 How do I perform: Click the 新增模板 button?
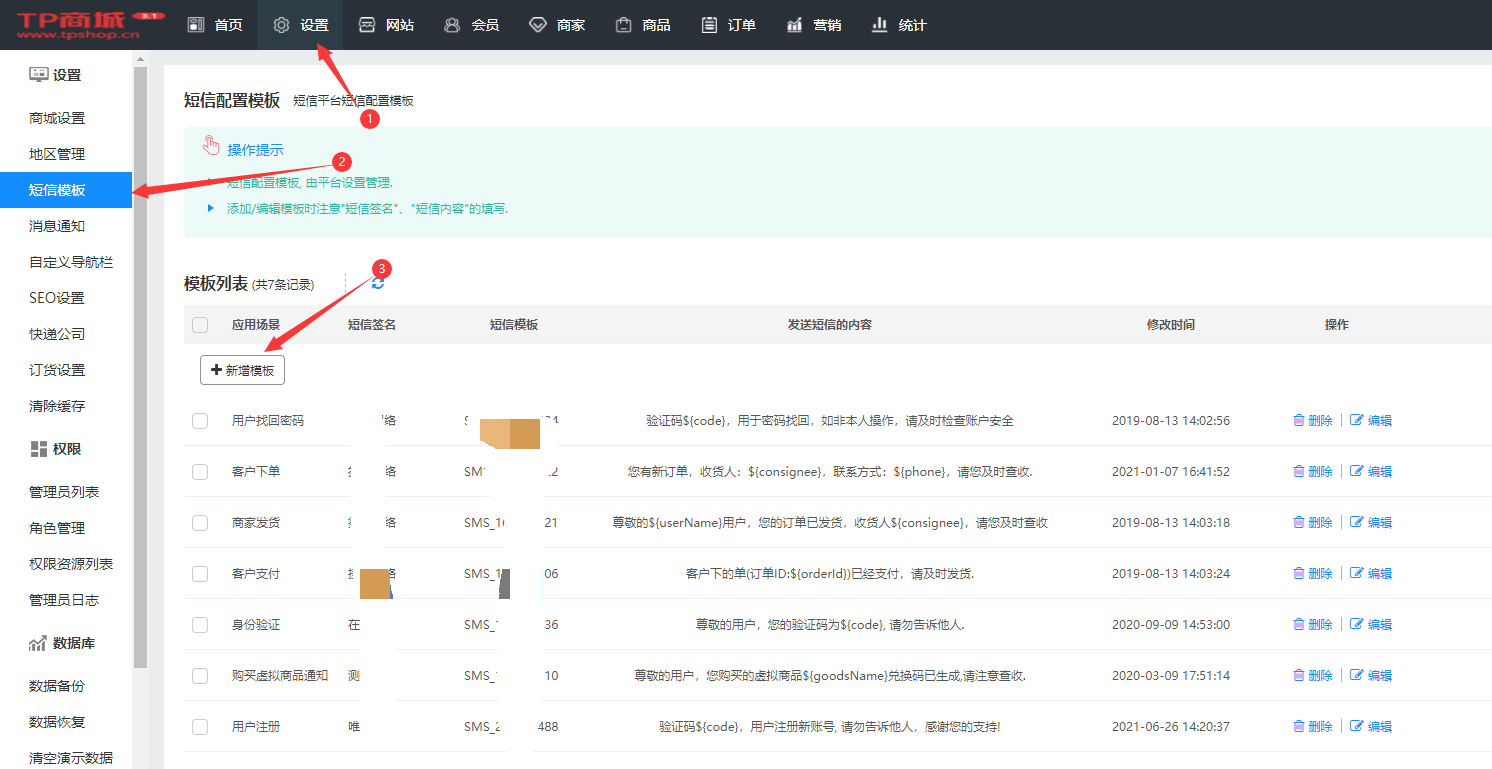click(242, 370)
